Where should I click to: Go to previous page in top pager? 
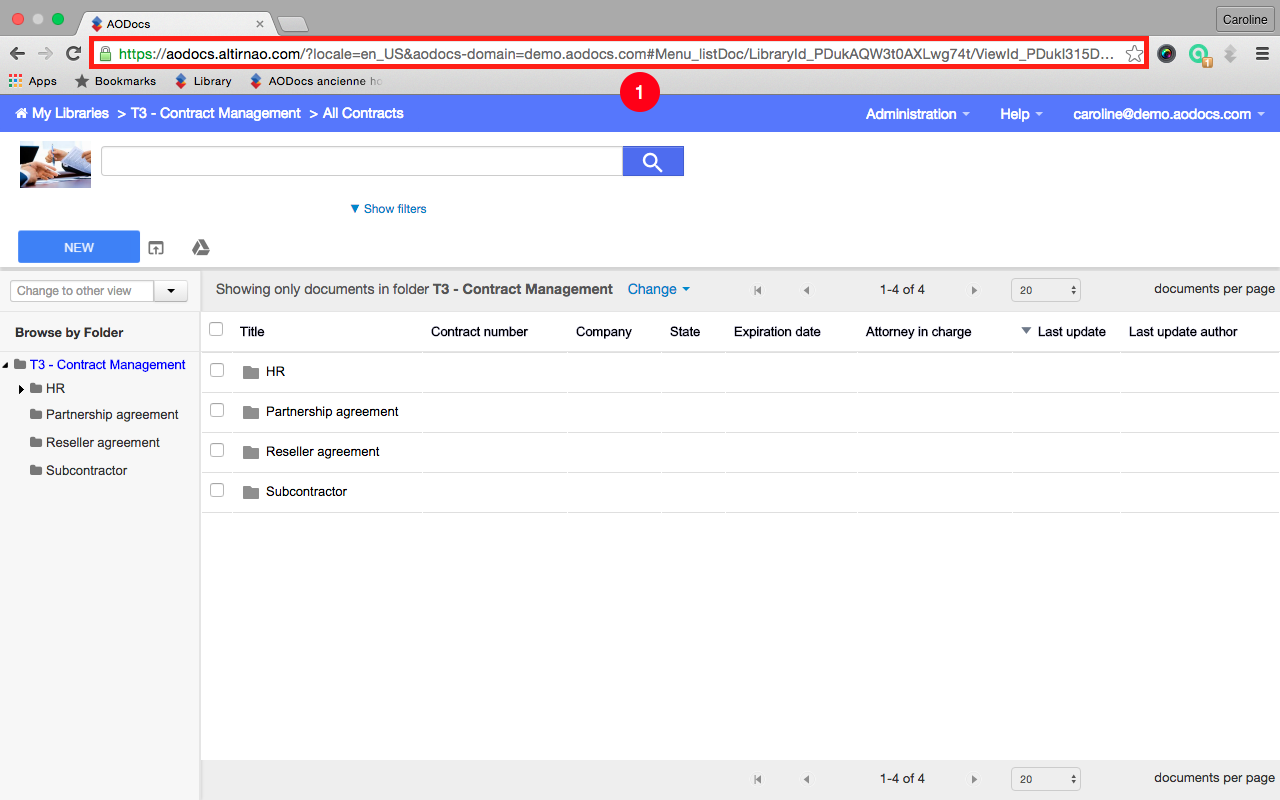click(806, 290)
